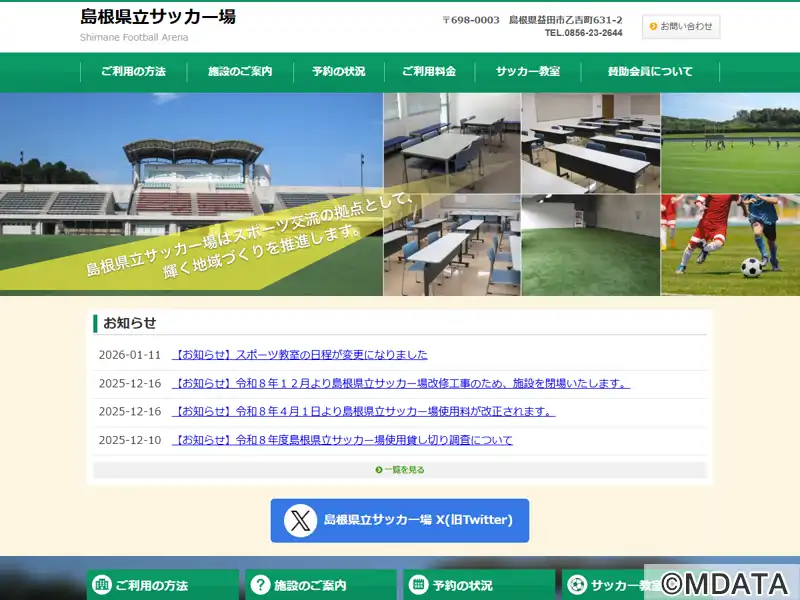The image size is (800, 600).
Task: Click the arrow icon in お問い合わせ button
Action: point(653,27)
